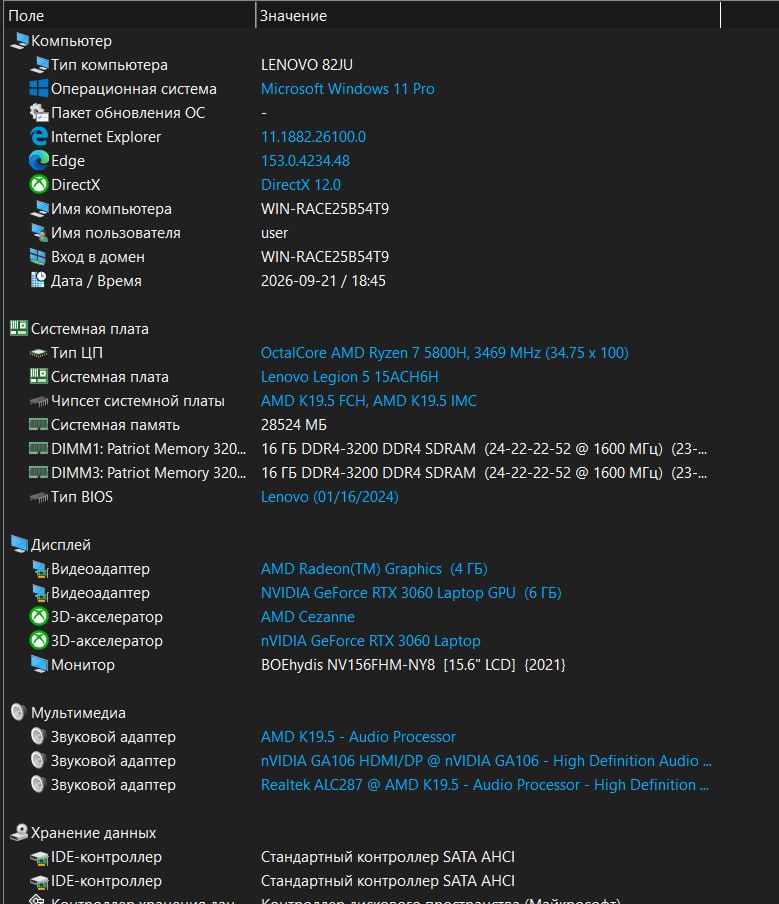The height and width of the screenshot is (904, 779).
Task: Open the AMD K19.5 - Audio Processor link
Action: pos(358,737)
